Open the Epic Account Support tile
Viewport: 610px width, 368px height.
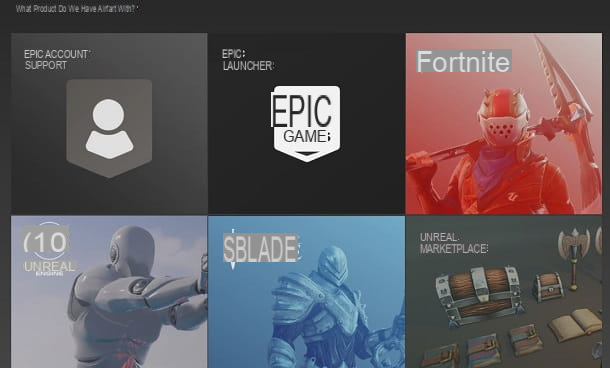pyautogui.click(x=109, y=124)
